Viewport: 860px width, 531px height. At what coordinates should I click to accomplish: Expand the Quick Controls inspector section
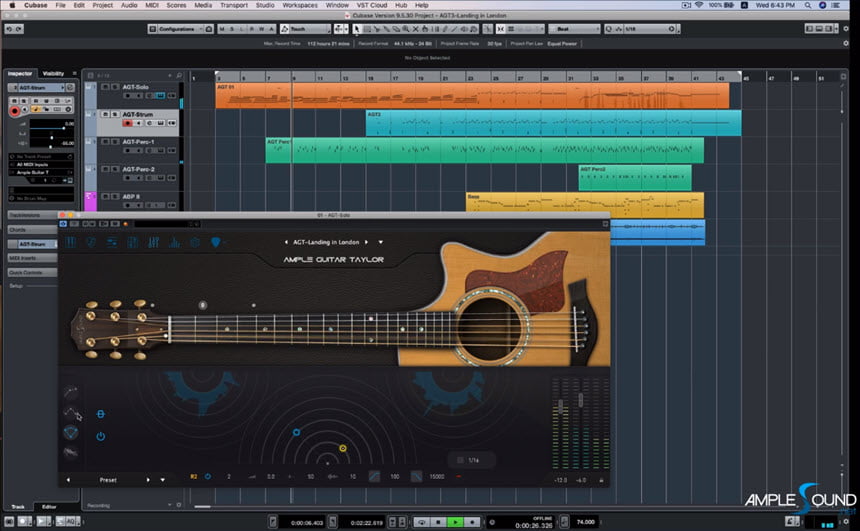click(32, 272)
